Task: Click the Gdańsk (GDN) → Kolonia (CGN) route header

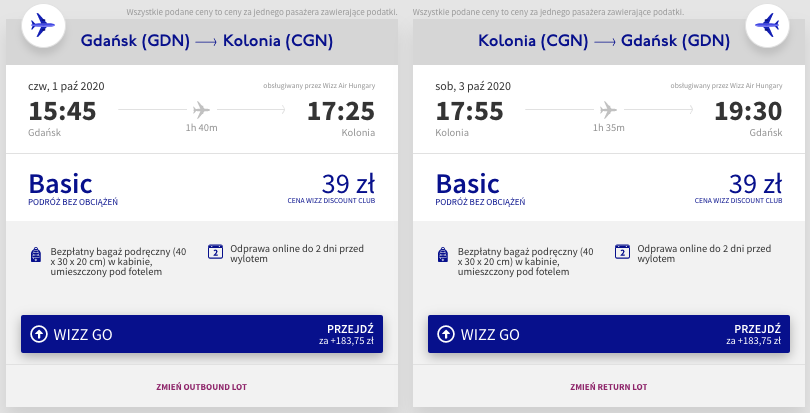Action: point(207,41)
